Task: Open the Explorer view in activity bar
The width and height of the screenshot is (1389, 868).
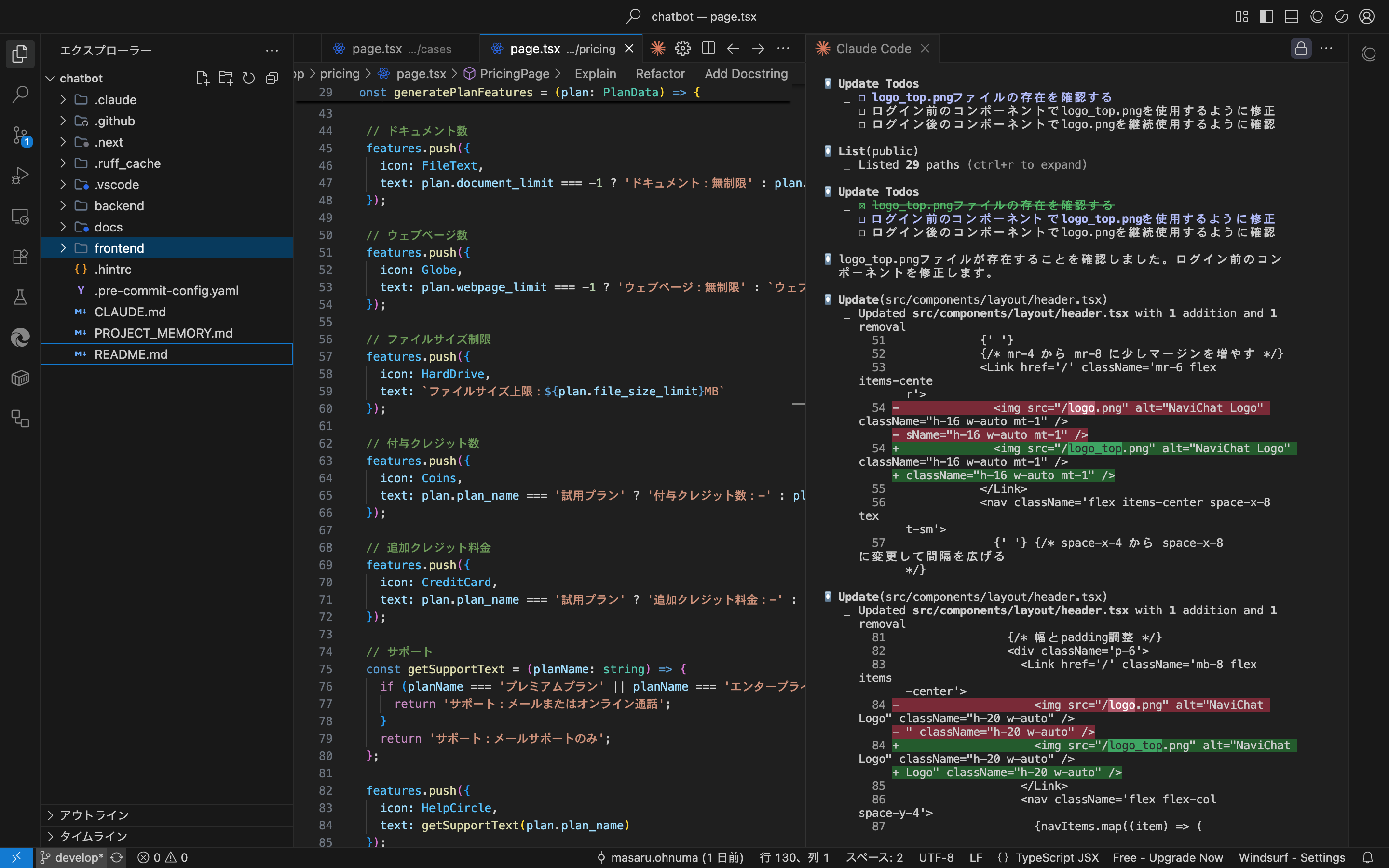Action: [20, 54]
